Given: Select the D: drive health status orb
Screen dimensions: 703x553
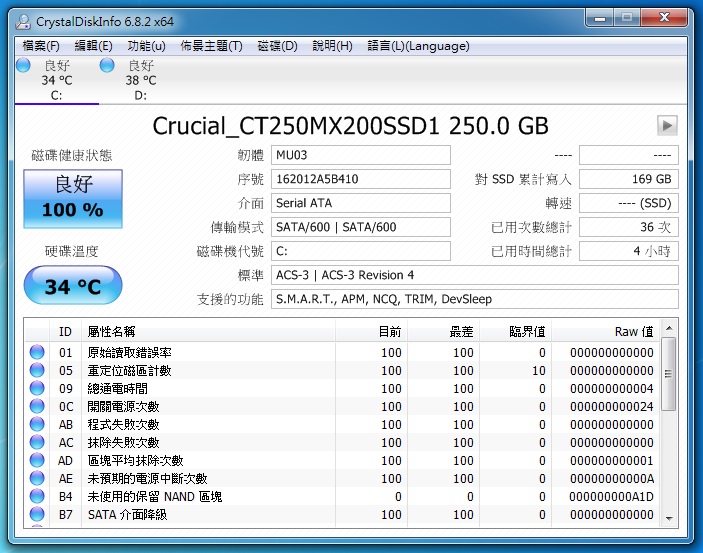Looking at the screenshot, I should point(107,65).
